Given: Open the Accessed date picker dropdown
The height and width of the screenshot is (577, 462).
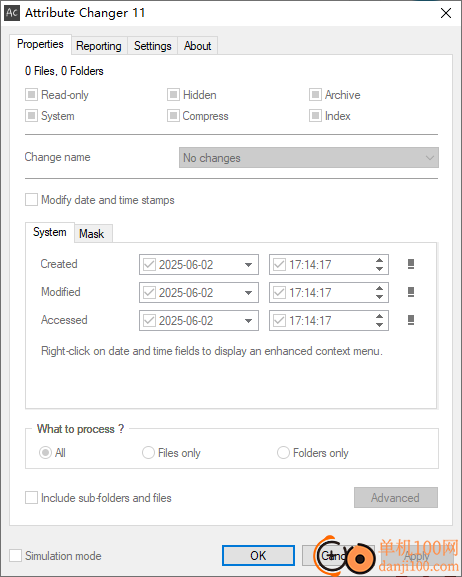Looking at the screenshot, I should [248, 321].
